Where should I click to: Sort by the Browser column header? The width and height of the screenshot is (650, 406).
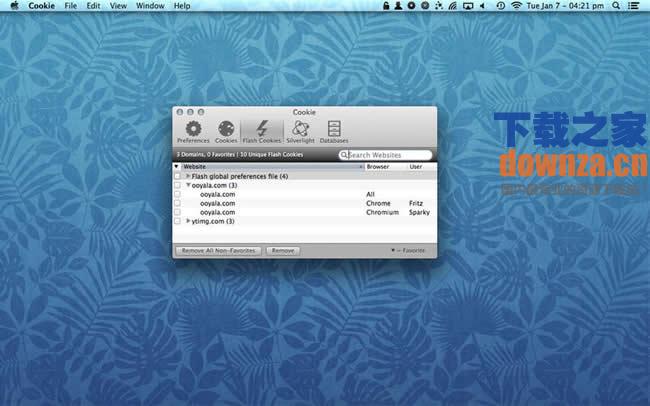click(x=385, y=167)
